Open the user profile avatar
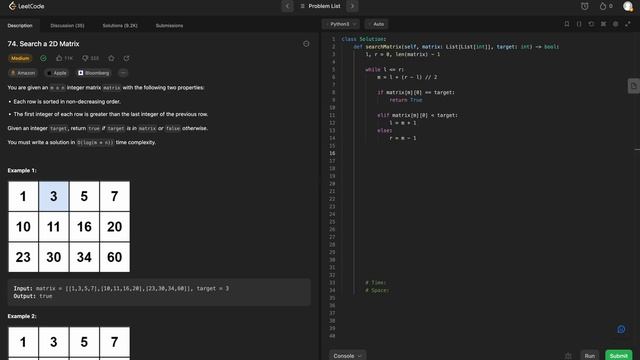The width and height of the screenshot is (640, 360). 628,6
